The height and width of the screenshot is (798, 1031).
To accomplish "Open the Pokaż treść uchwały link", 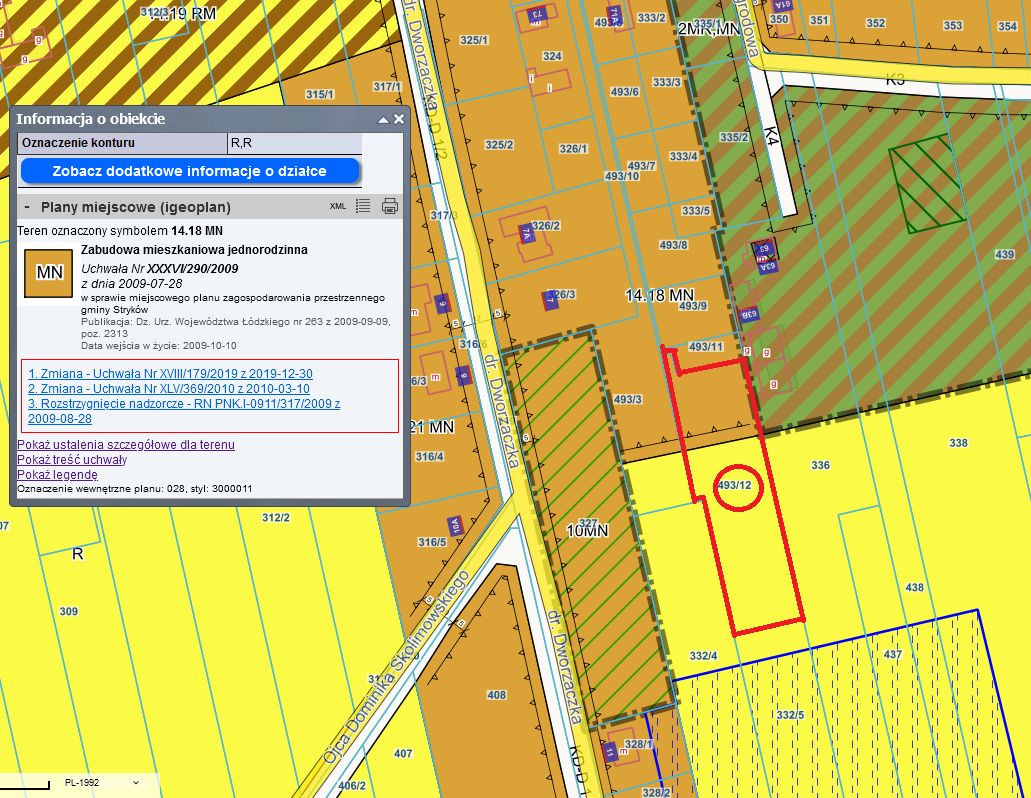I will pyautogui.click(x=72, y=459).
